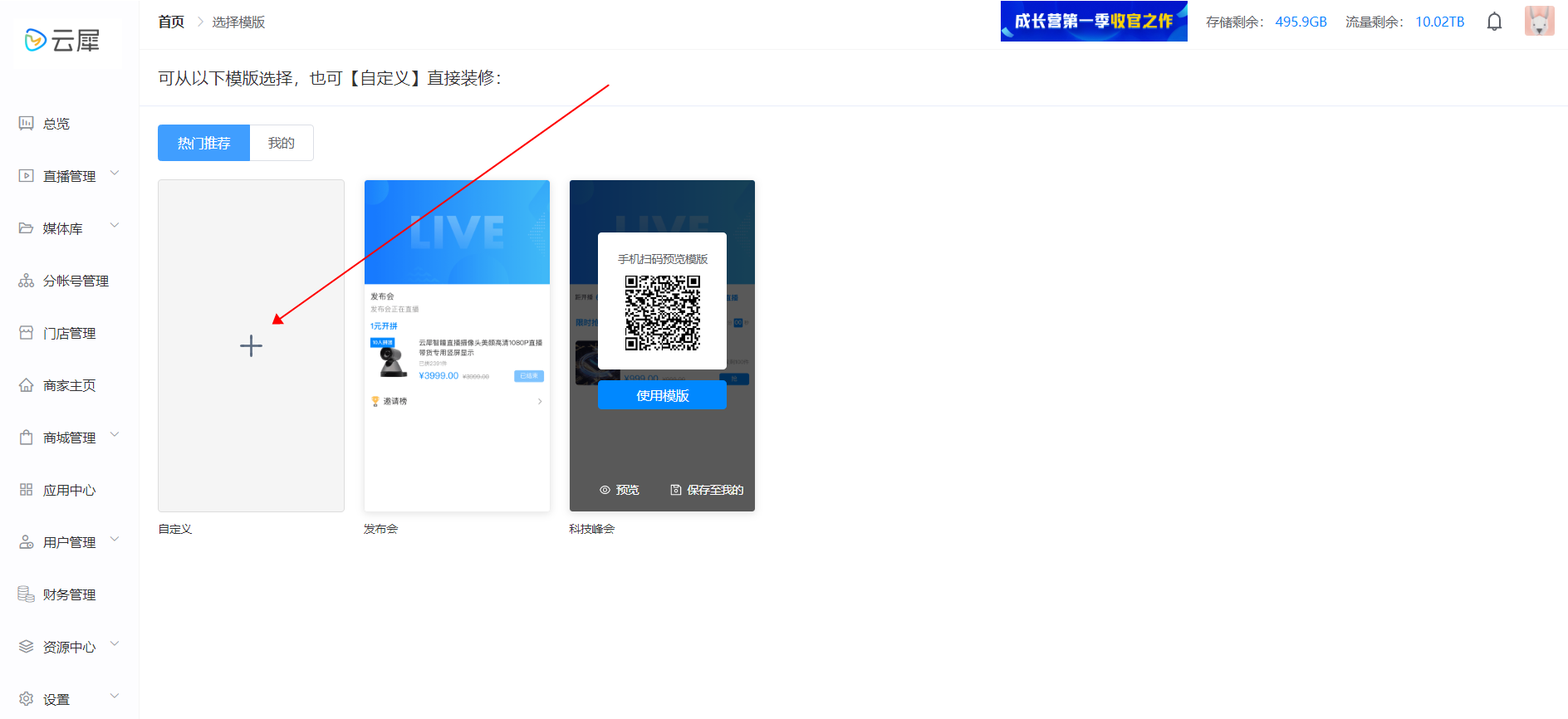Viewport: 1568px width, 719px height.
Task: Click the 选择模版 breadcrumb text
Action: 238,22
